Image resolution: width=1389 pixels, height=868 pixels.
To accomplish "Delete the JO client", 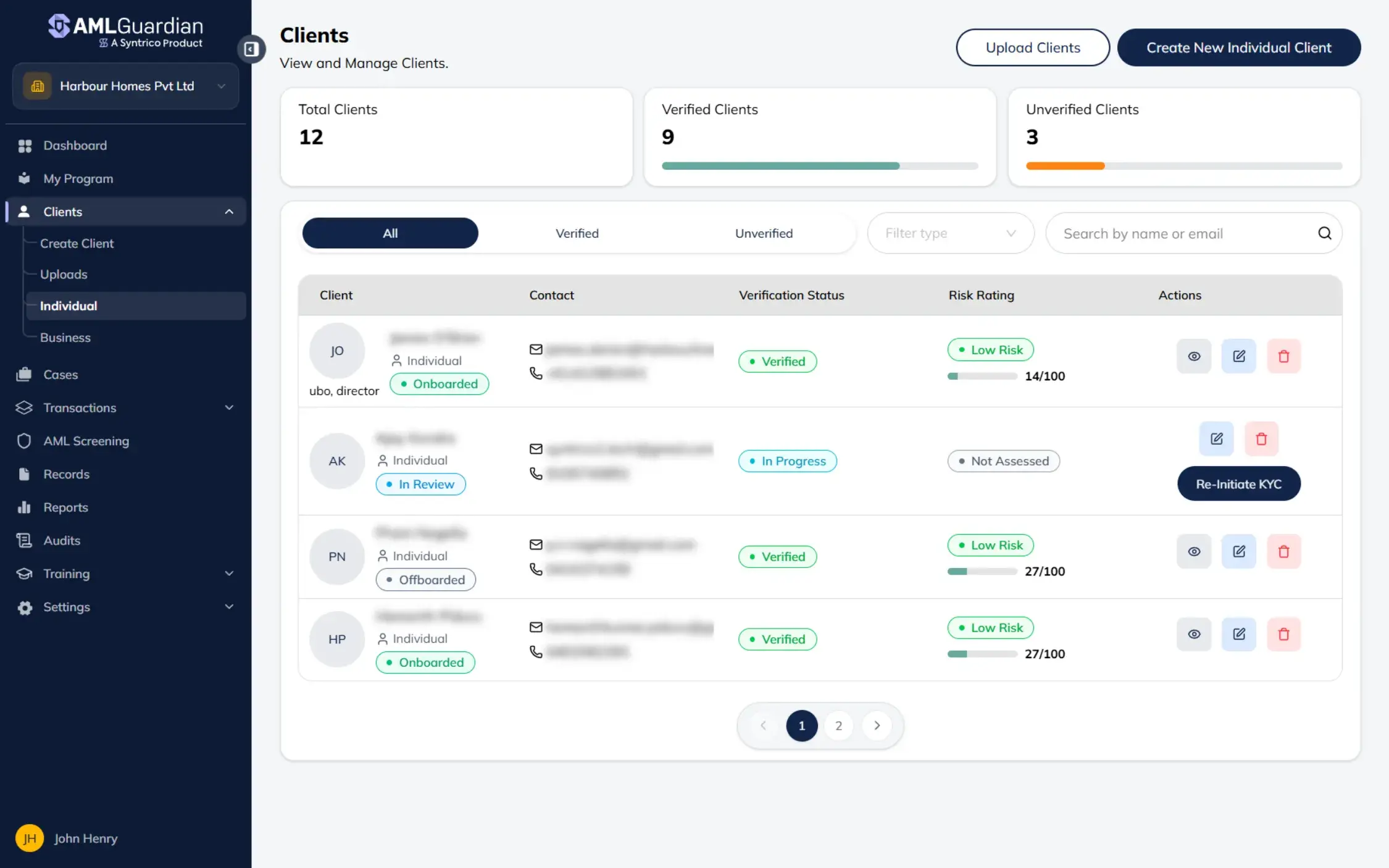I will (1283, 356).
